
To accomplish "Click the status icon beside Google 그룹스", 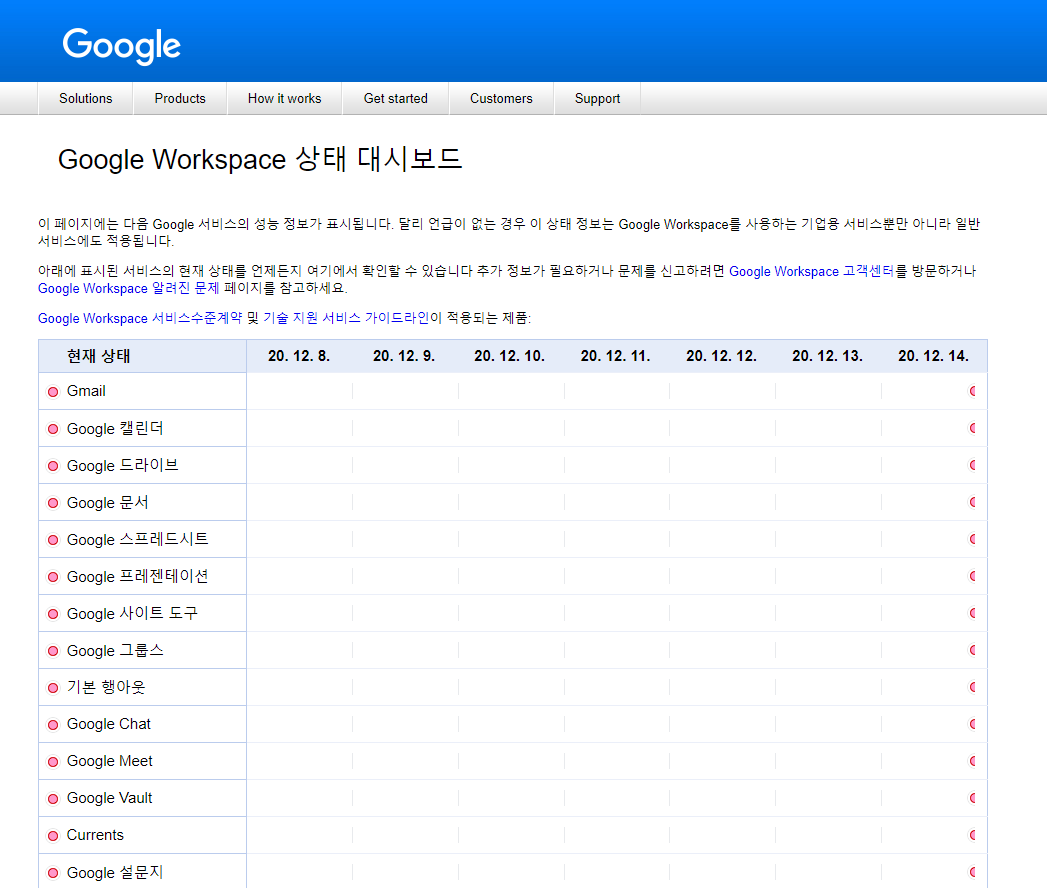I will [x=53, y=651].
